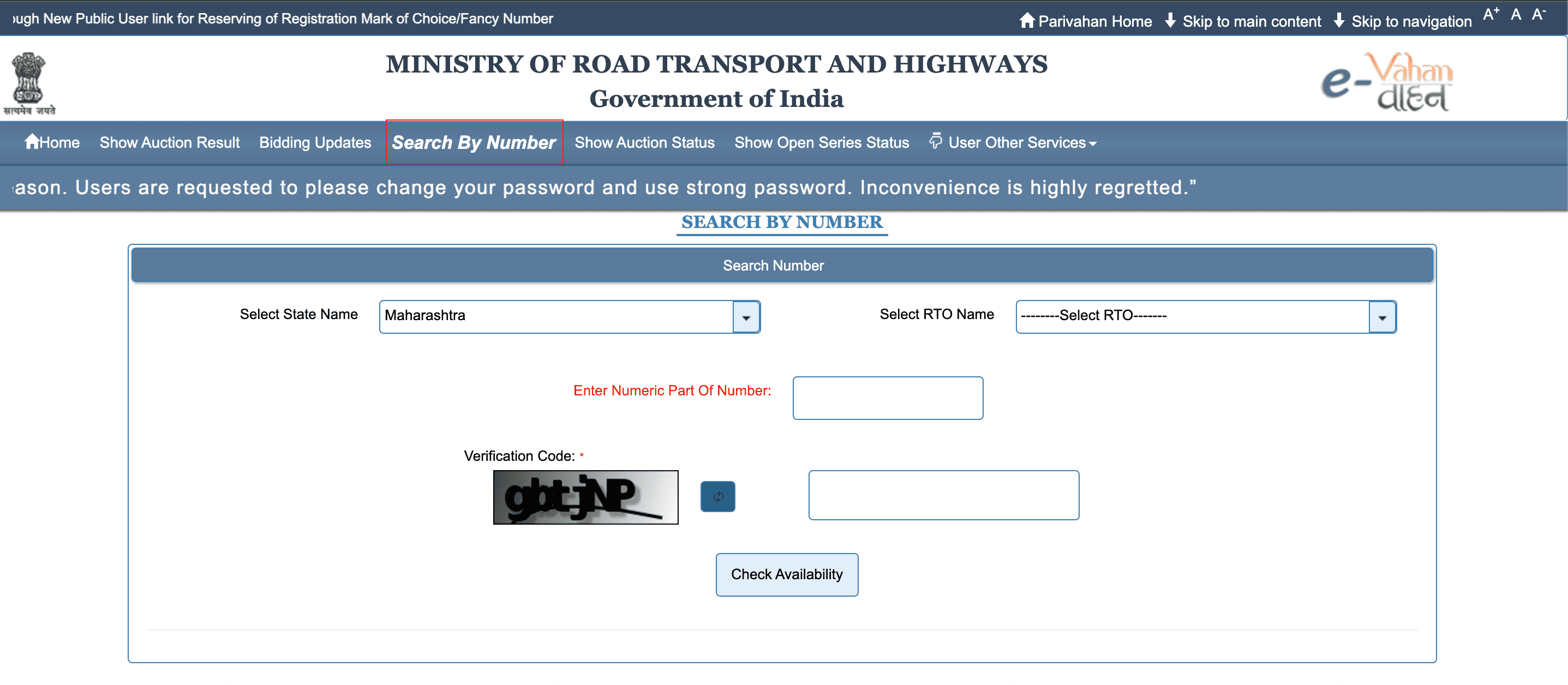Open the Bidding Updates menu item

(x=313, y=142)
